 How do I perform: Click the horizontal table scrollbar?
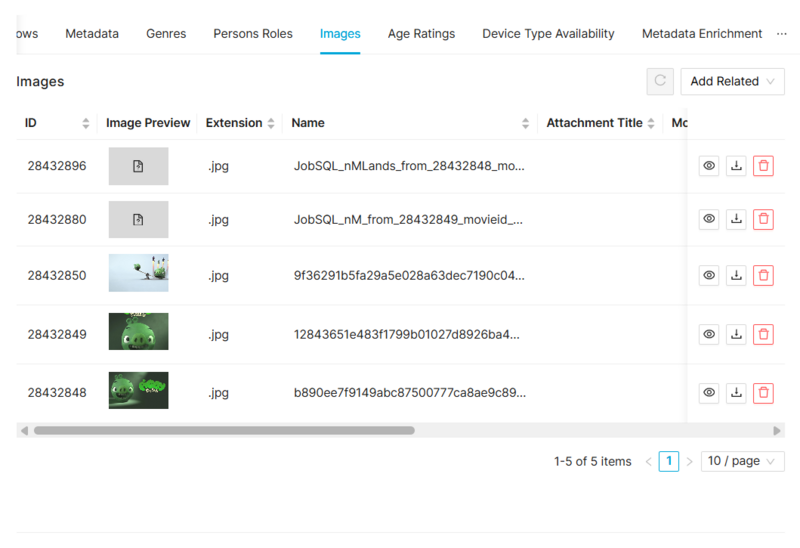click(224, 430)
